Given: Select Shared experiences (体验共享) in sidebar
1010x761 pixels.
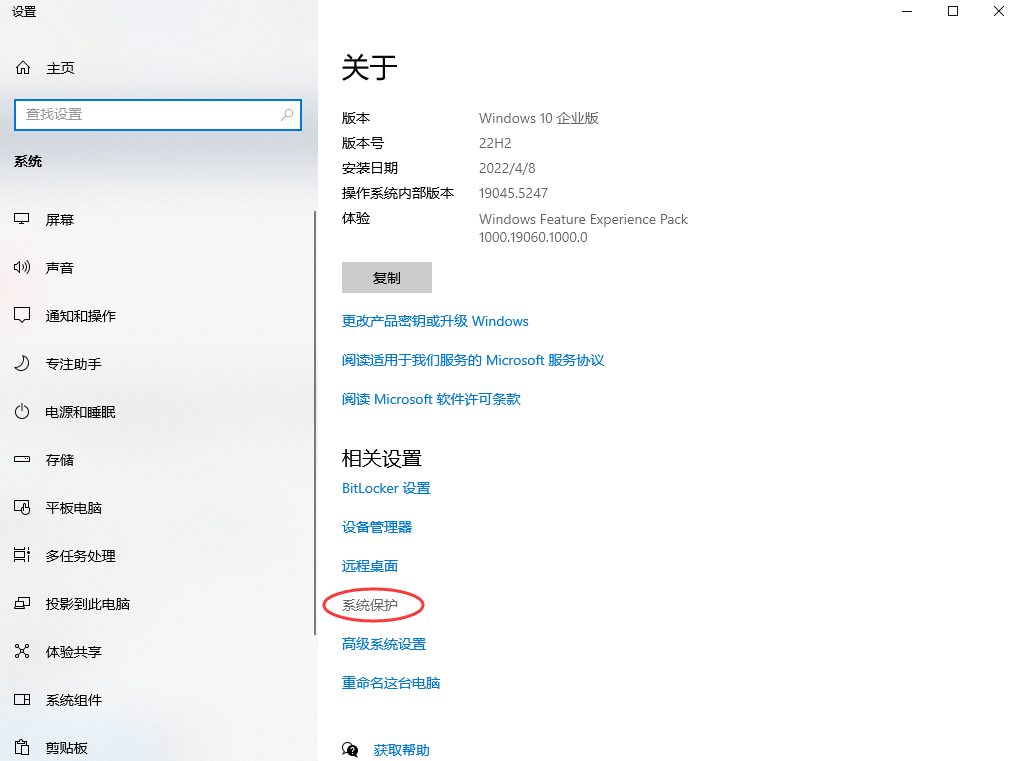Looking at the screenshot, I should pyautogui.click(x=73, y=652).
